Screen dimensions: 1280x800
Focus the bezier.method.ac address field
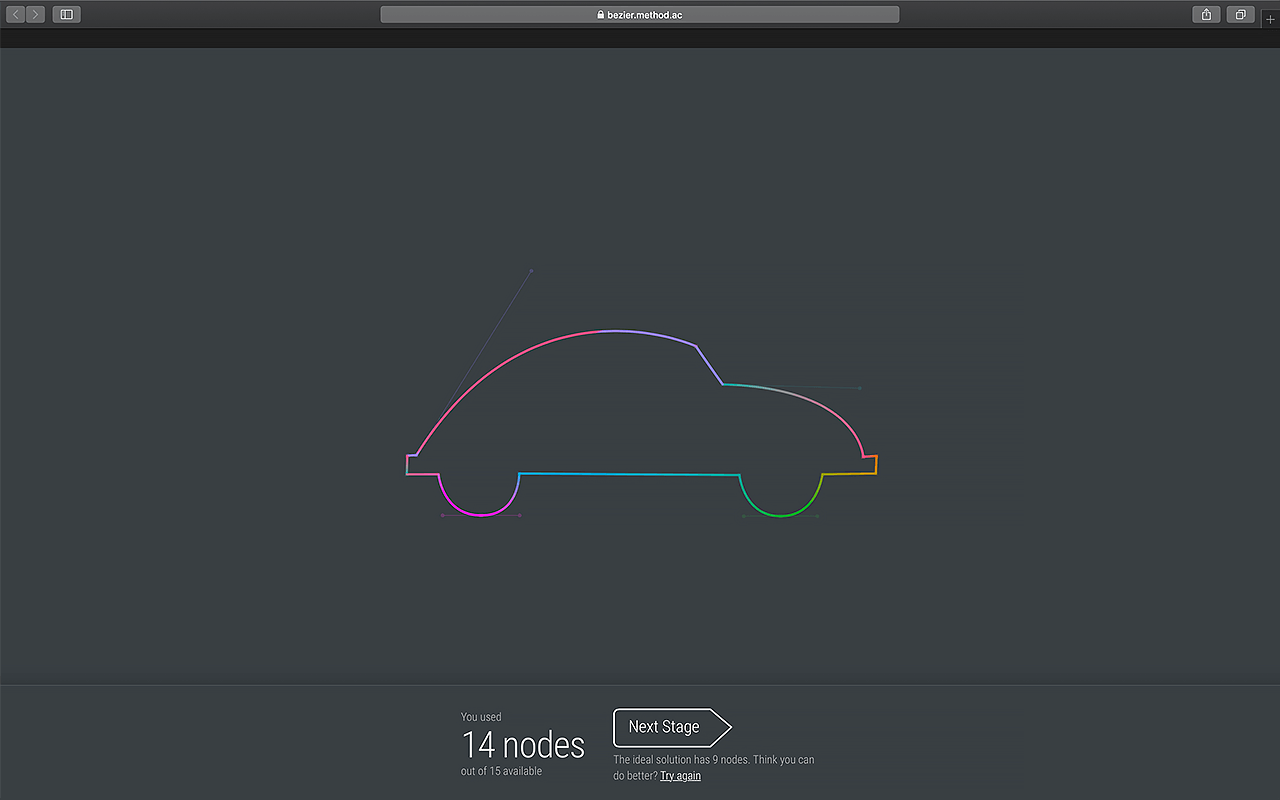point(640,15)
